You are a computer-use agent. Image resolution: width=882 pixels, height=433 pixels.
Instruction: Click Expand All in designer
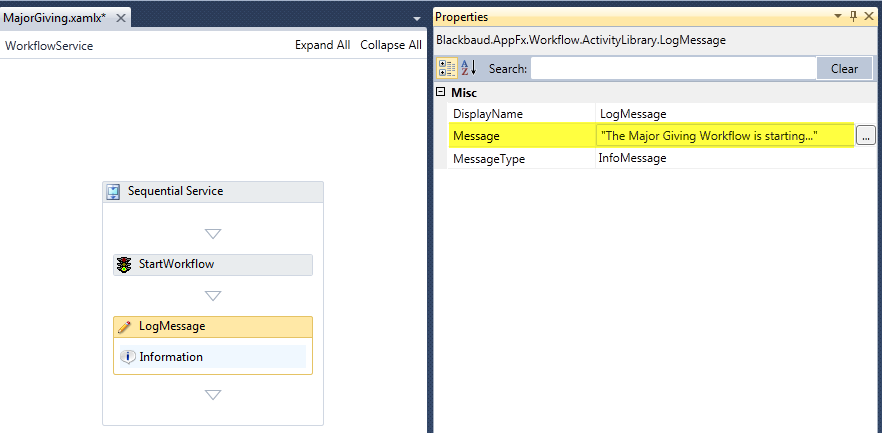tap(322, 45)
